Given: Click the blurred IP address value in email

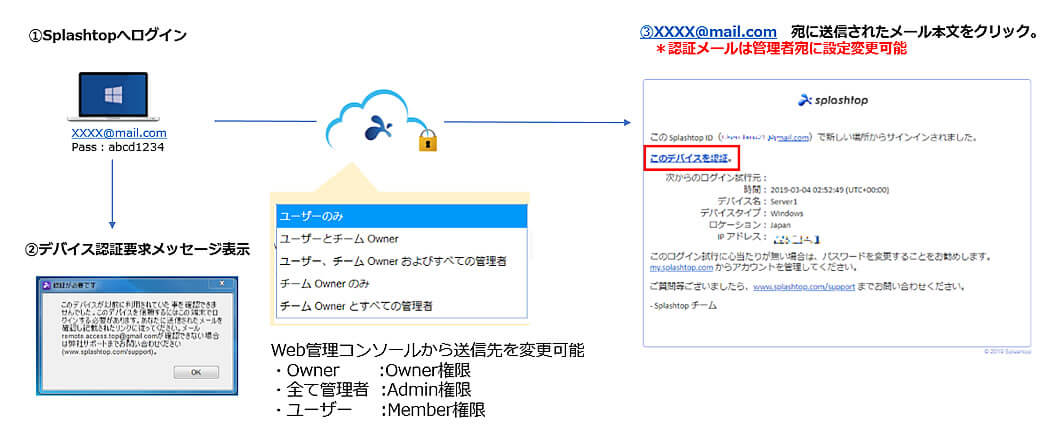Looking at the screenshot, I should pyautogui.click(x=795, y=238).
